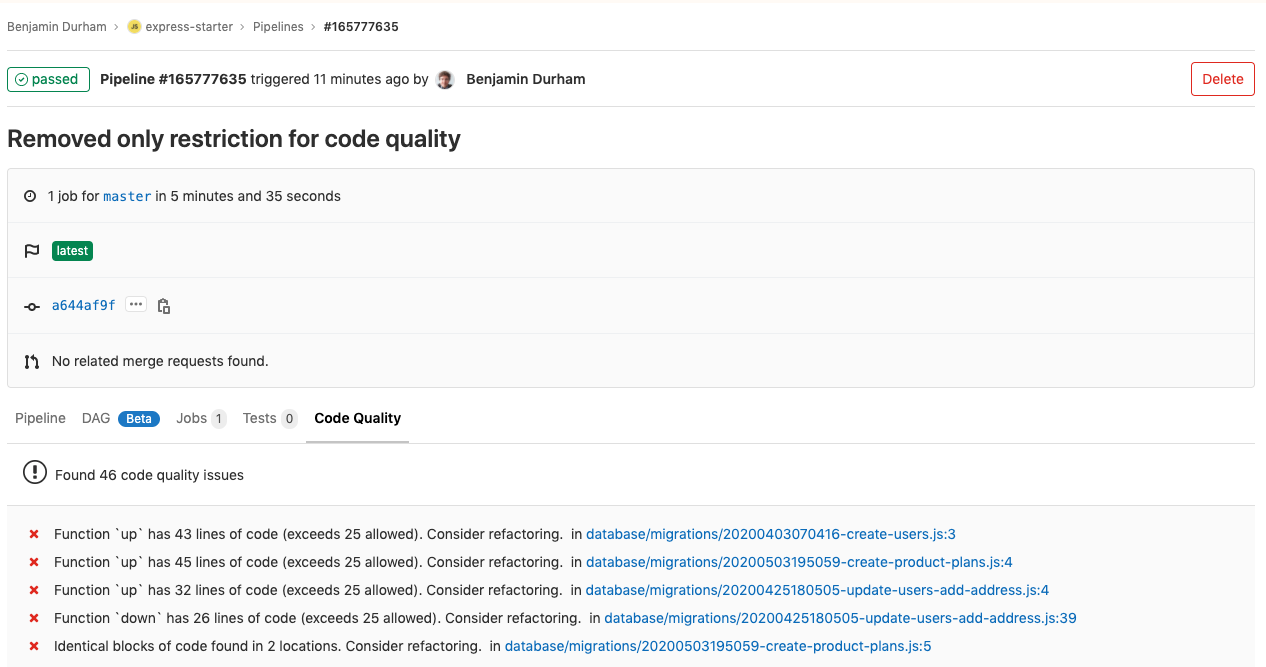Screen dimensions: 1266x667
Task: Open Benjamin Durham user profile link
Action: (x=526, y=79)
